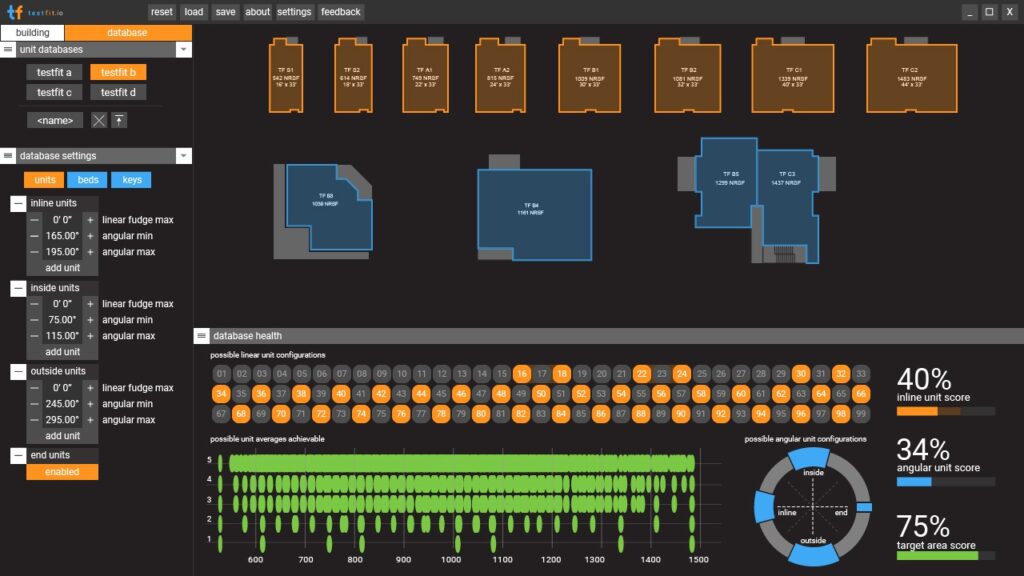The height and width of the screenshot is (576, 1024).
Task: Select the blue TF B3 corner unit
Action: [x=327, y=208]
